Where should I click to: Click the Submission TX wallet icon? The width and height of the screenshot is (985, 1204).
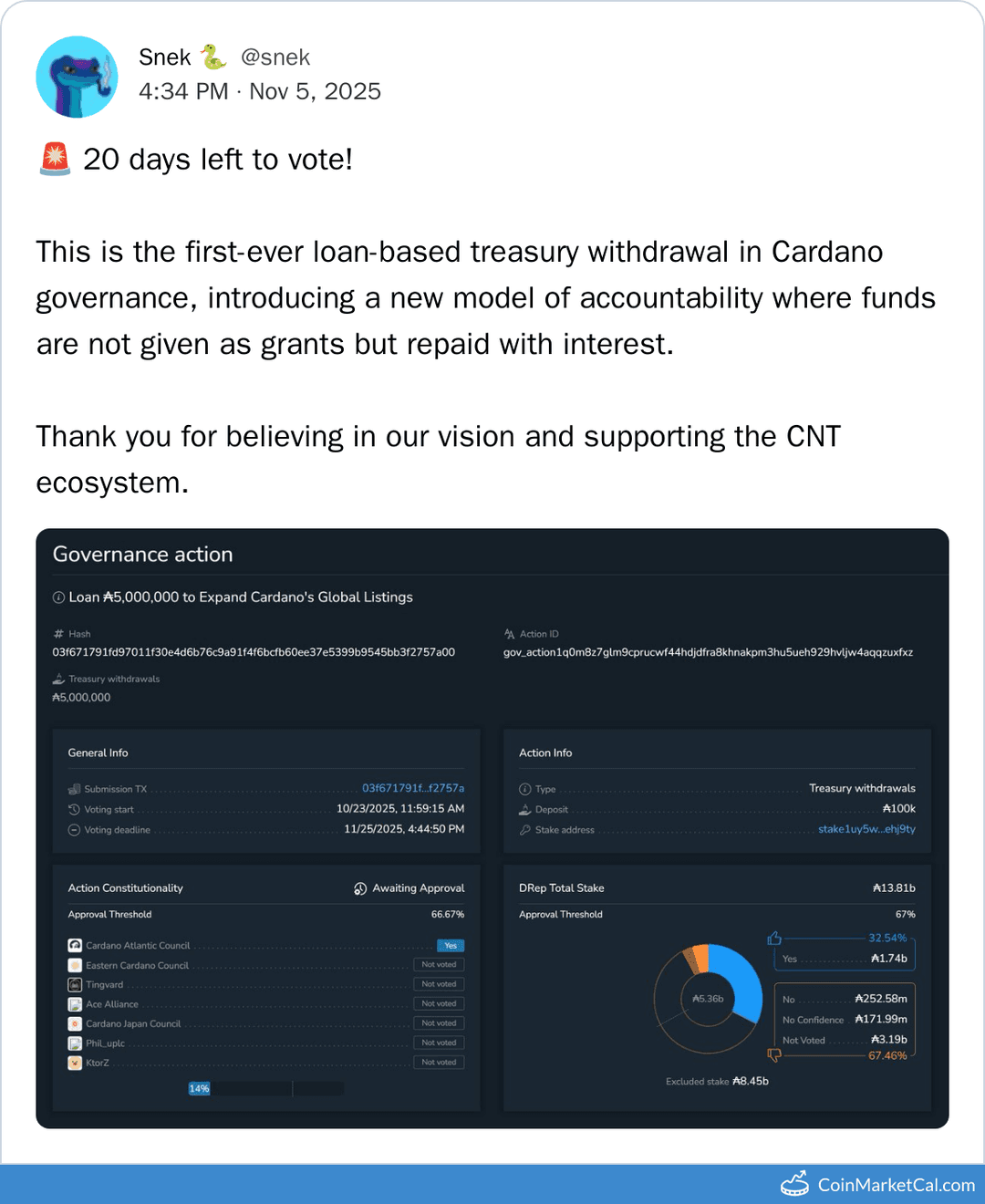pyautogui.click(x=74, y=788)
